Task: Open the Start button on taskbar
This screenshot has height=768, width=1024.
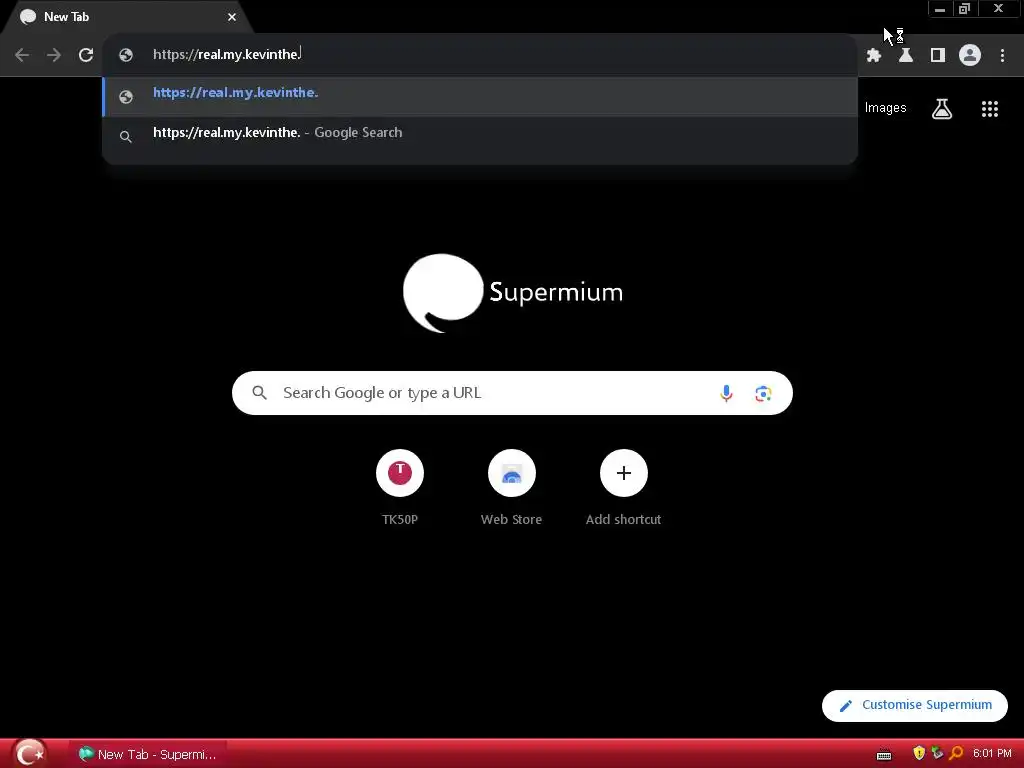Action: (x=29, y=754)
